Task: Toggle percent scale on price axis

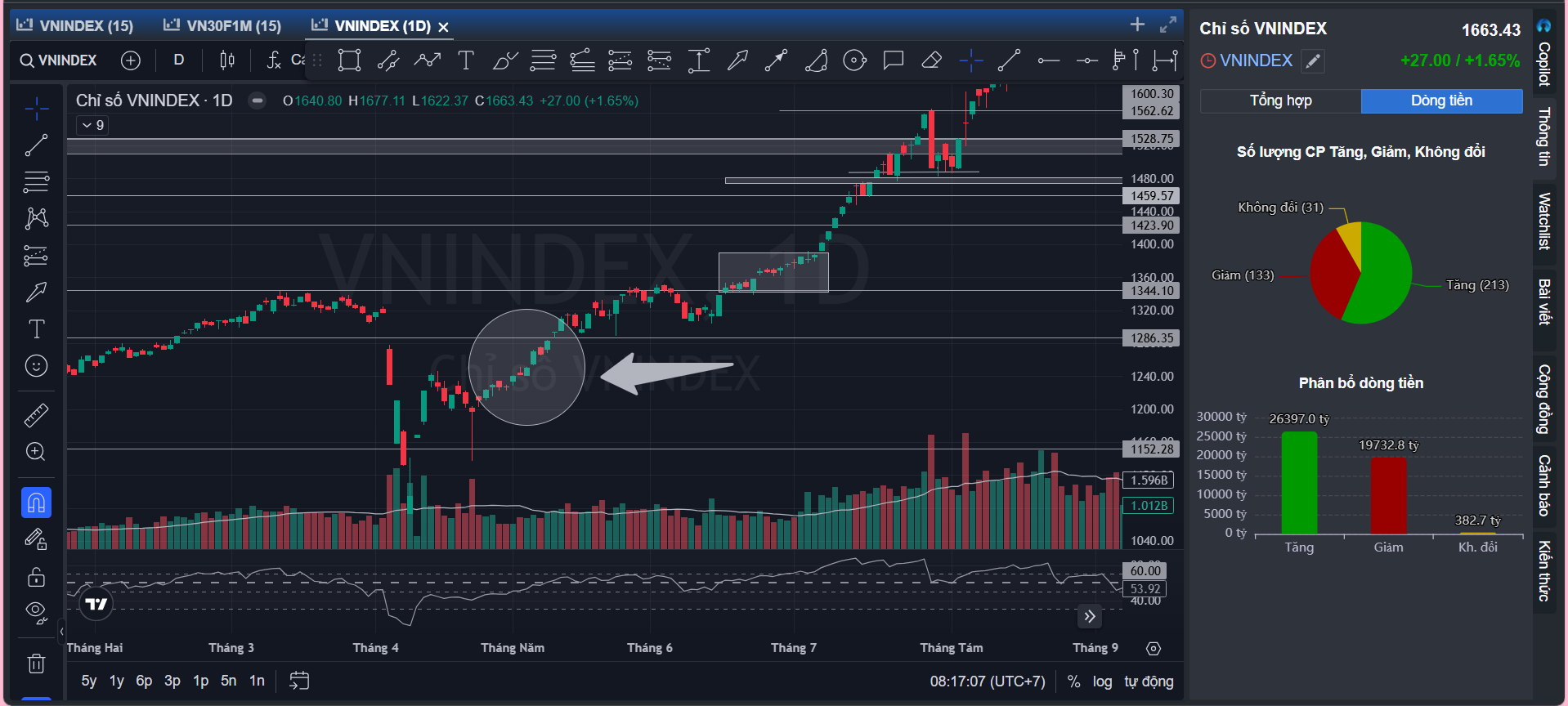Action: [1073, 681]
